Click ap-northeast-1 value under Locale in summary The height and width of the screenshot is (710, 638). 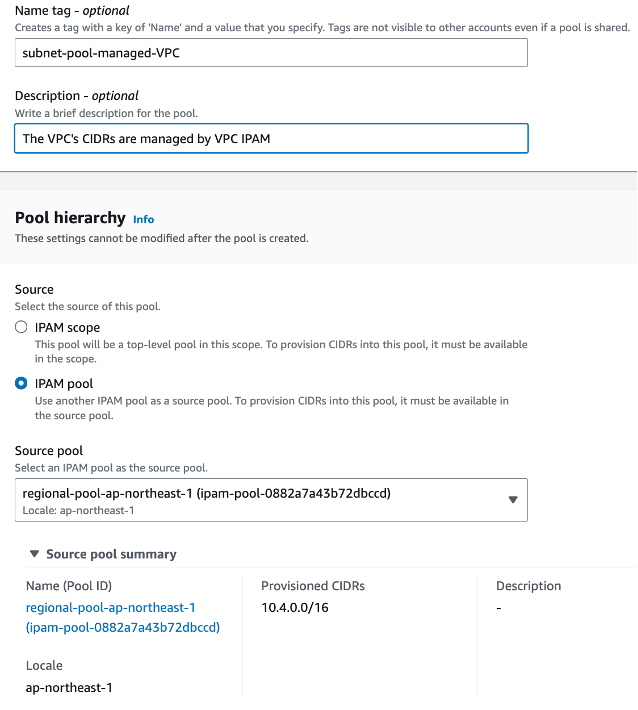(x=68, y=687)
